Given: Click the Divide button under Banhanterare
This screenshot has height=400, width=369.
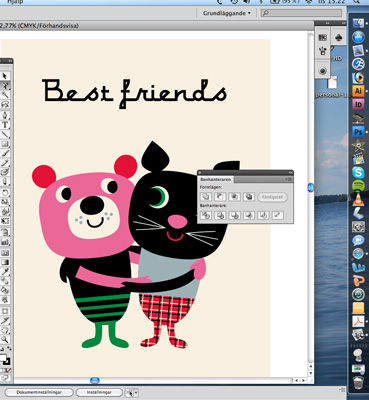Looking at the screenshot, I should (x=206, y=215).
